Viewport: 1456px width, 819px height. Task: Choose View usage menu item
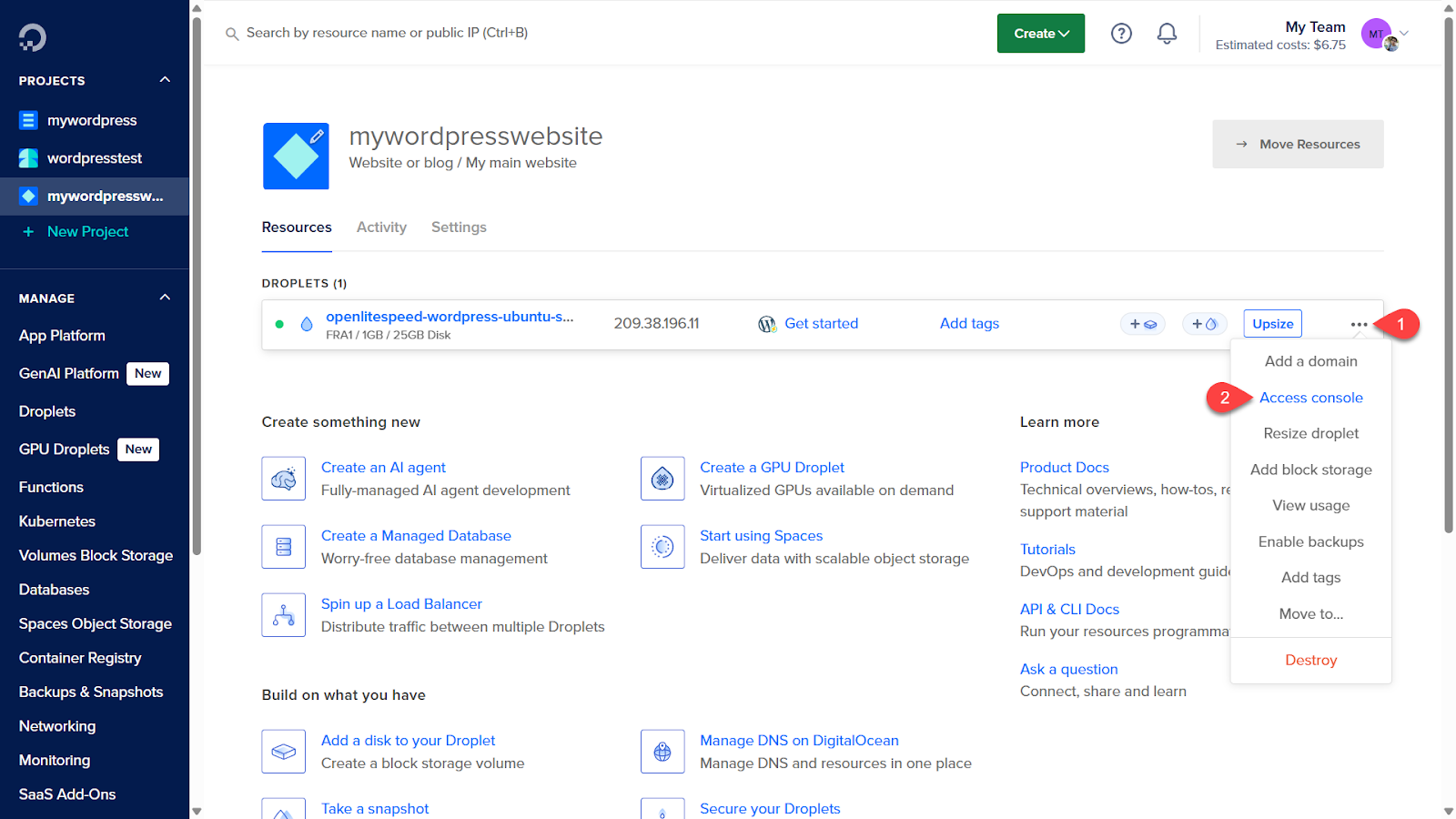click(x=1311, y=505)
